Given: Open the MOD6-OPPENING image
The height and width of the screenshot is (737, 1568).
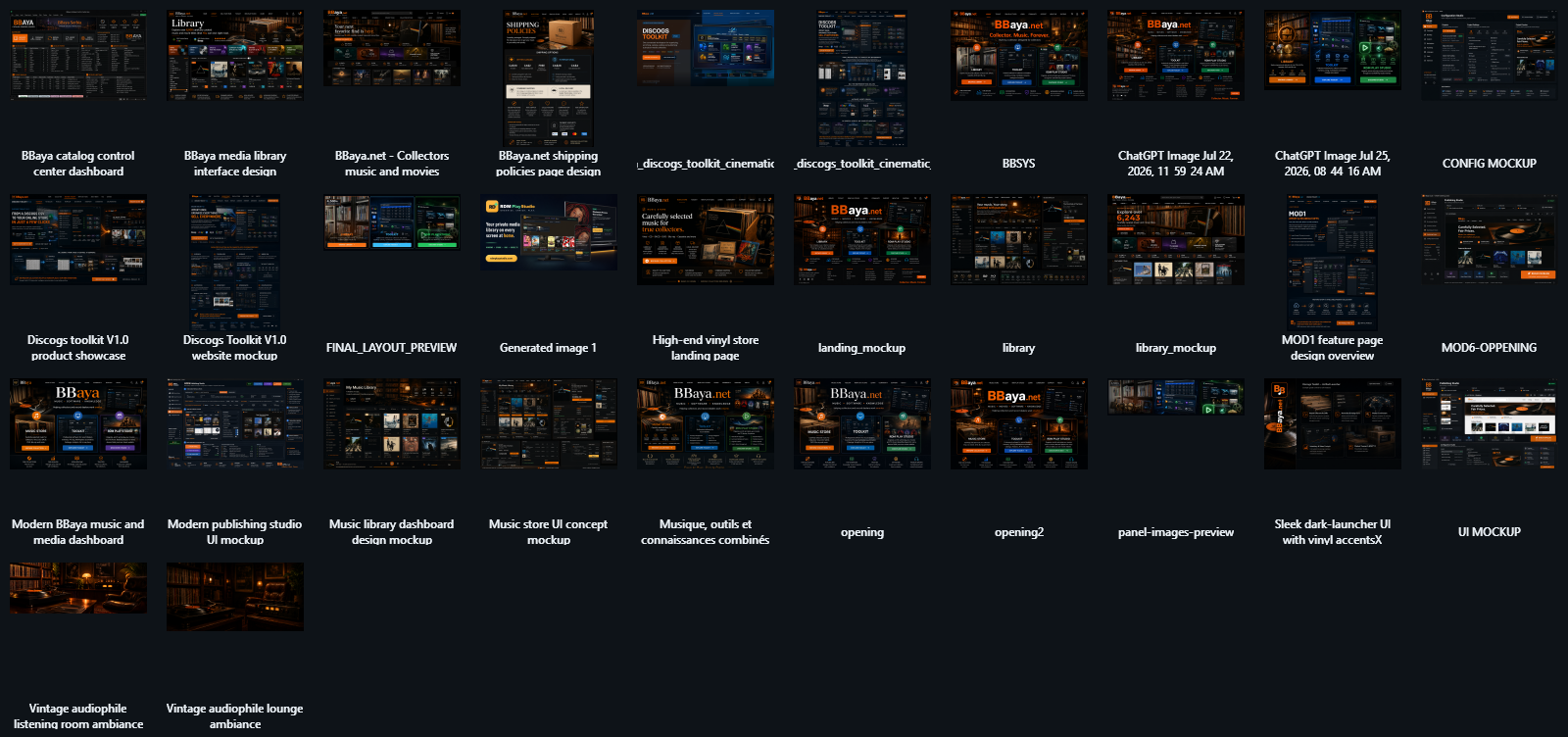Looking at the screenshot, I should tap(1490, 239).
